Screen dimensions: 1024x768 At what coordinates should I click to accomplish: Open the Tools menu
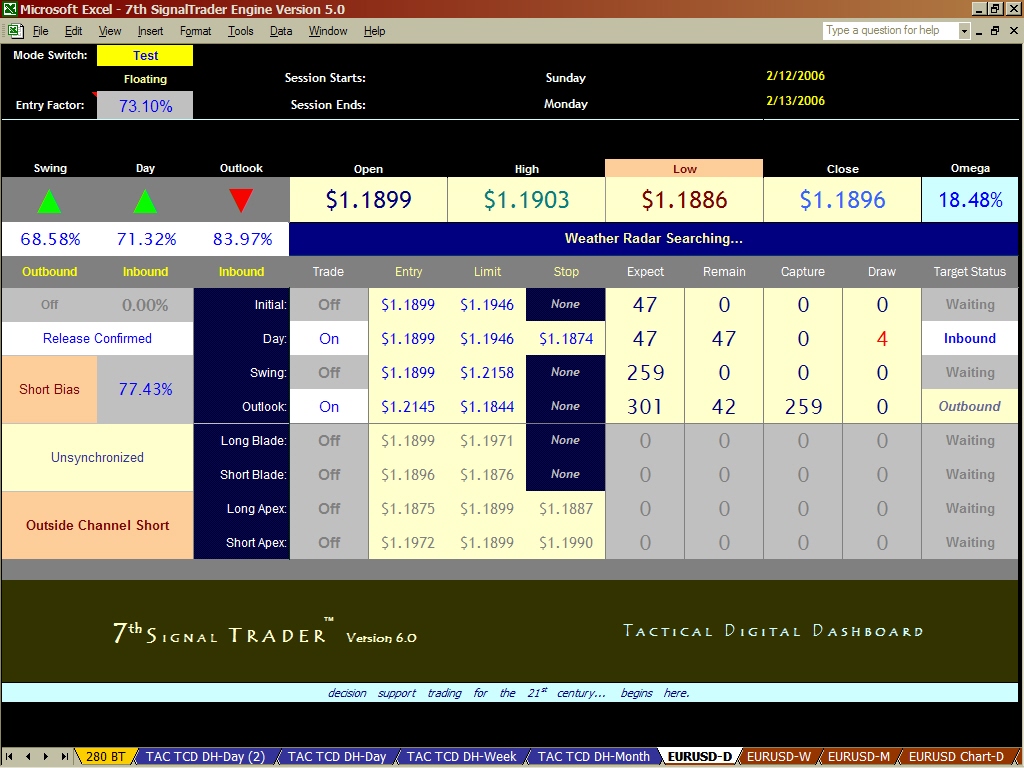(x=240, y=31)
